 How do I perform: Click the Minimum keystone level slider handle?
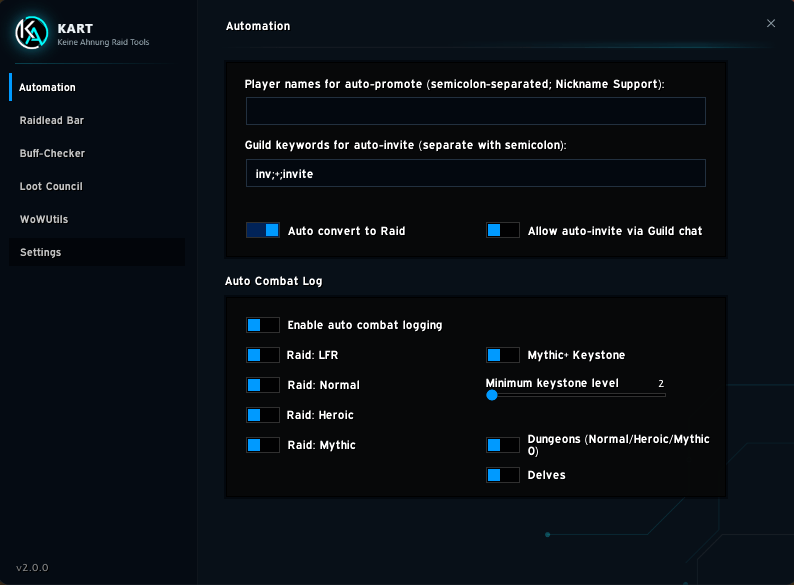(x=492, y=395)
